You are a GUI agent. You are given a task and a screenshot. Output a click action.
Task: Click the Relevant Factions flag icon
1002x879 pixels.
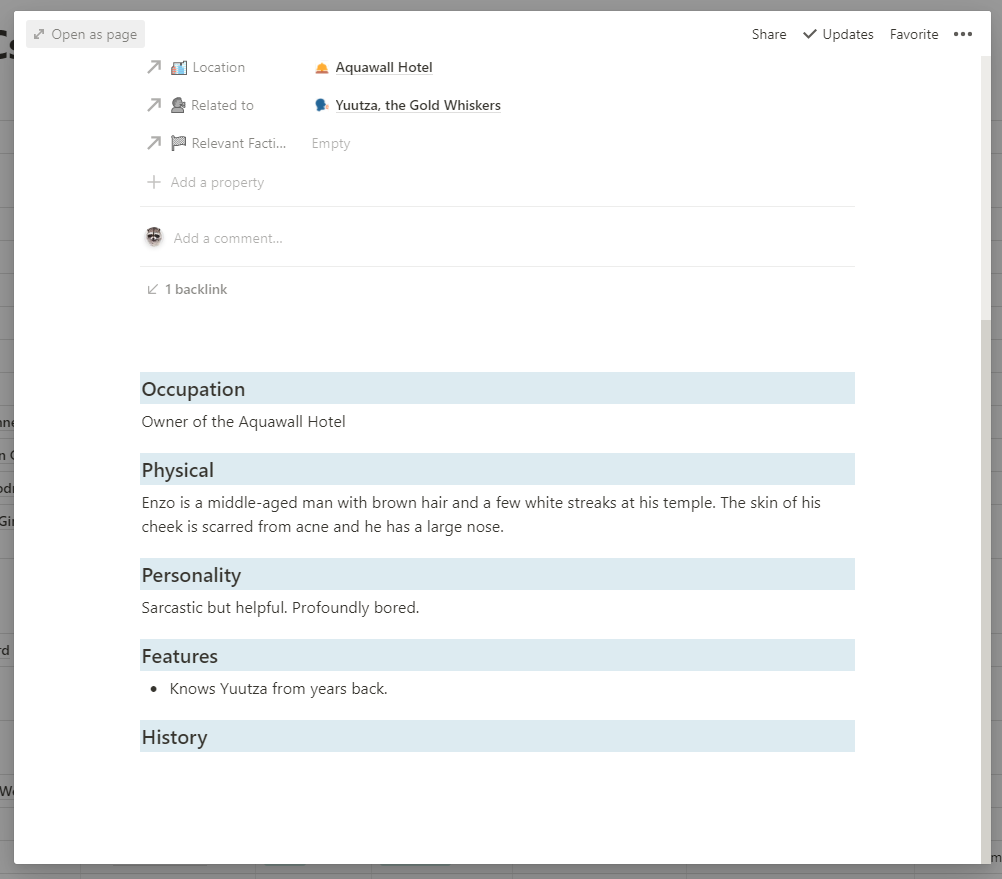pyautogui.click(x=178, y=143)
